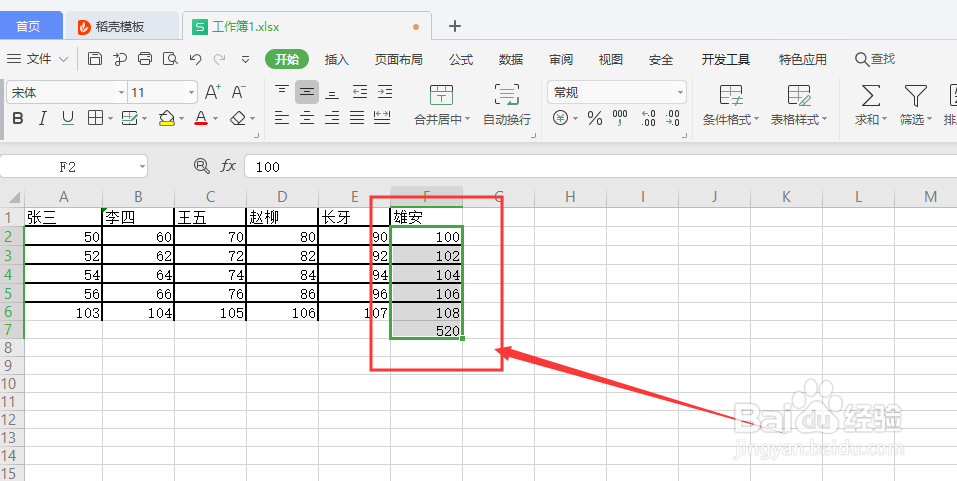Switch to 数据 tab
Viewport: 957px width, 481px height.
pyautogui.click(x=511, y=59)
